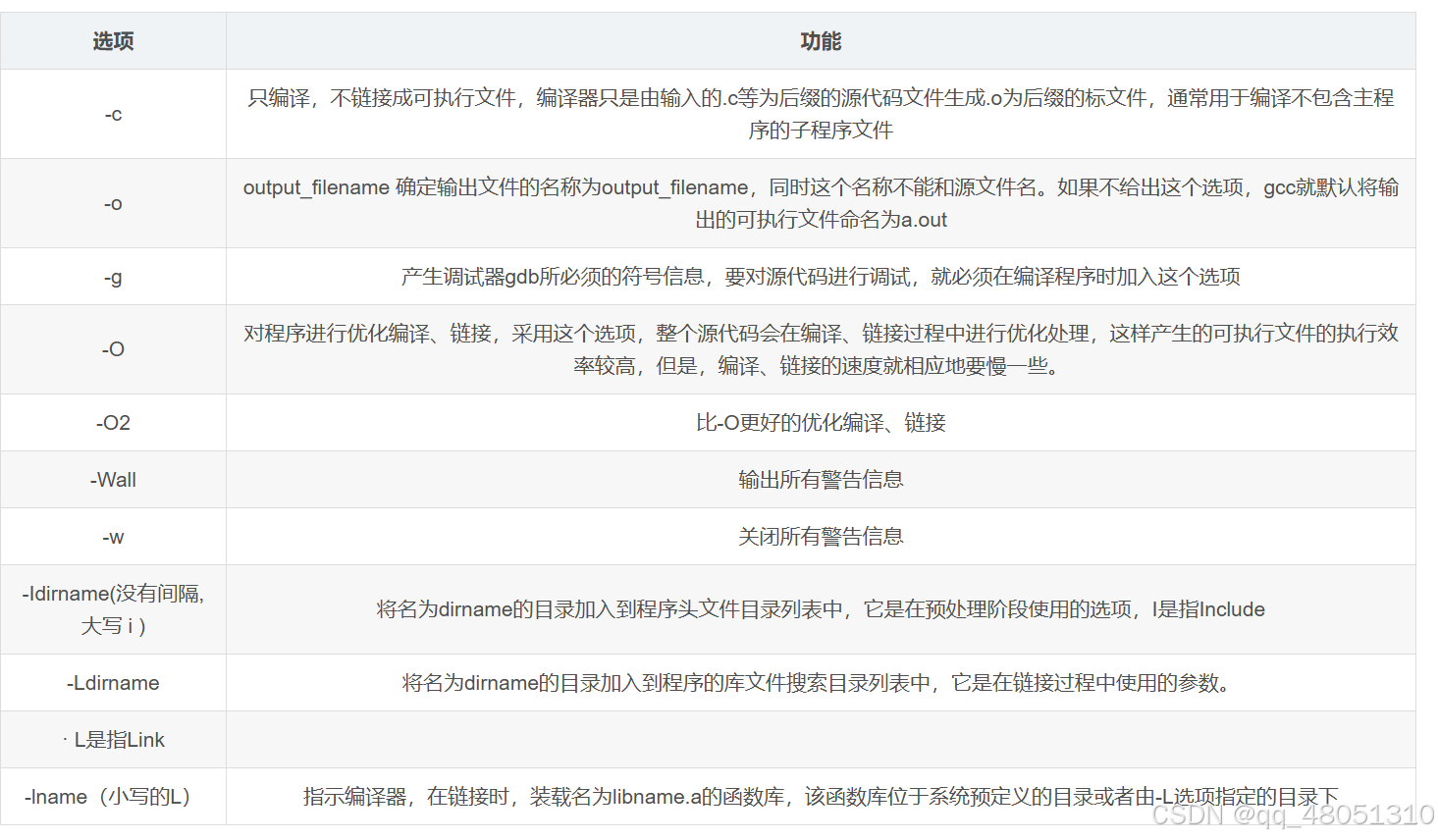Select the L是指Link cell

[112, 739]
